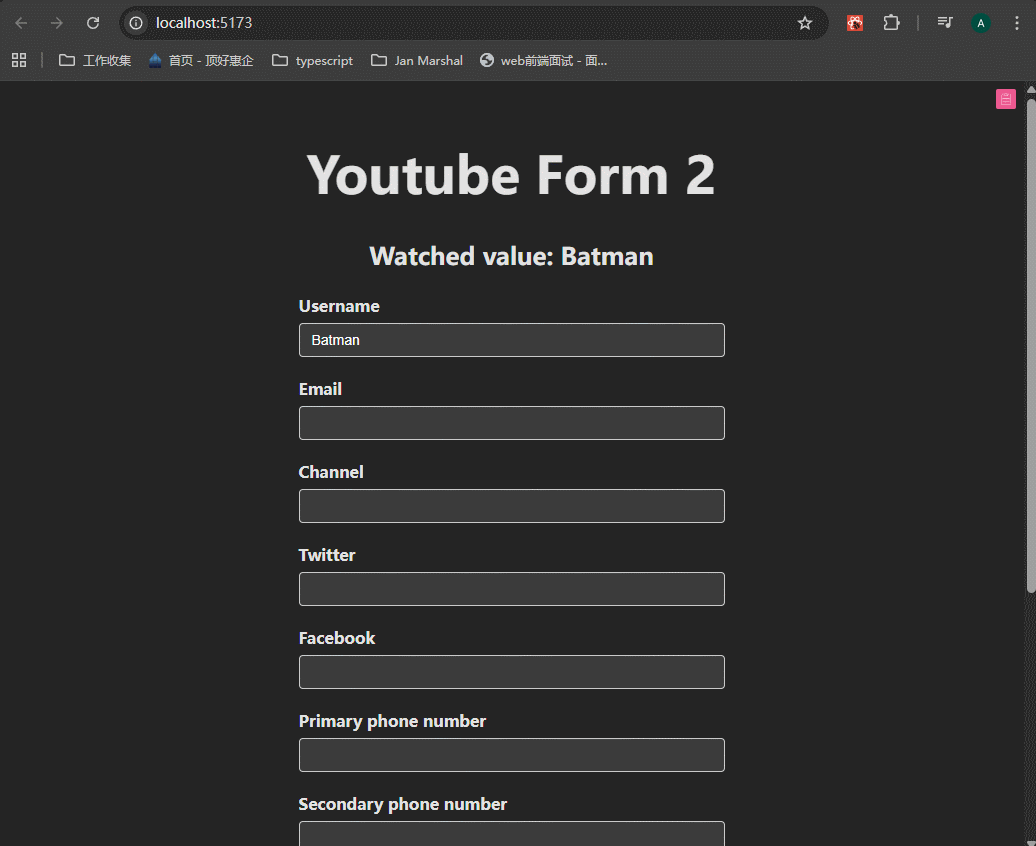Screen dimensions: 1036x846
Task: Open the 首页 - 顶好惠企 bookmark
Action: click(x=201, y=60)
